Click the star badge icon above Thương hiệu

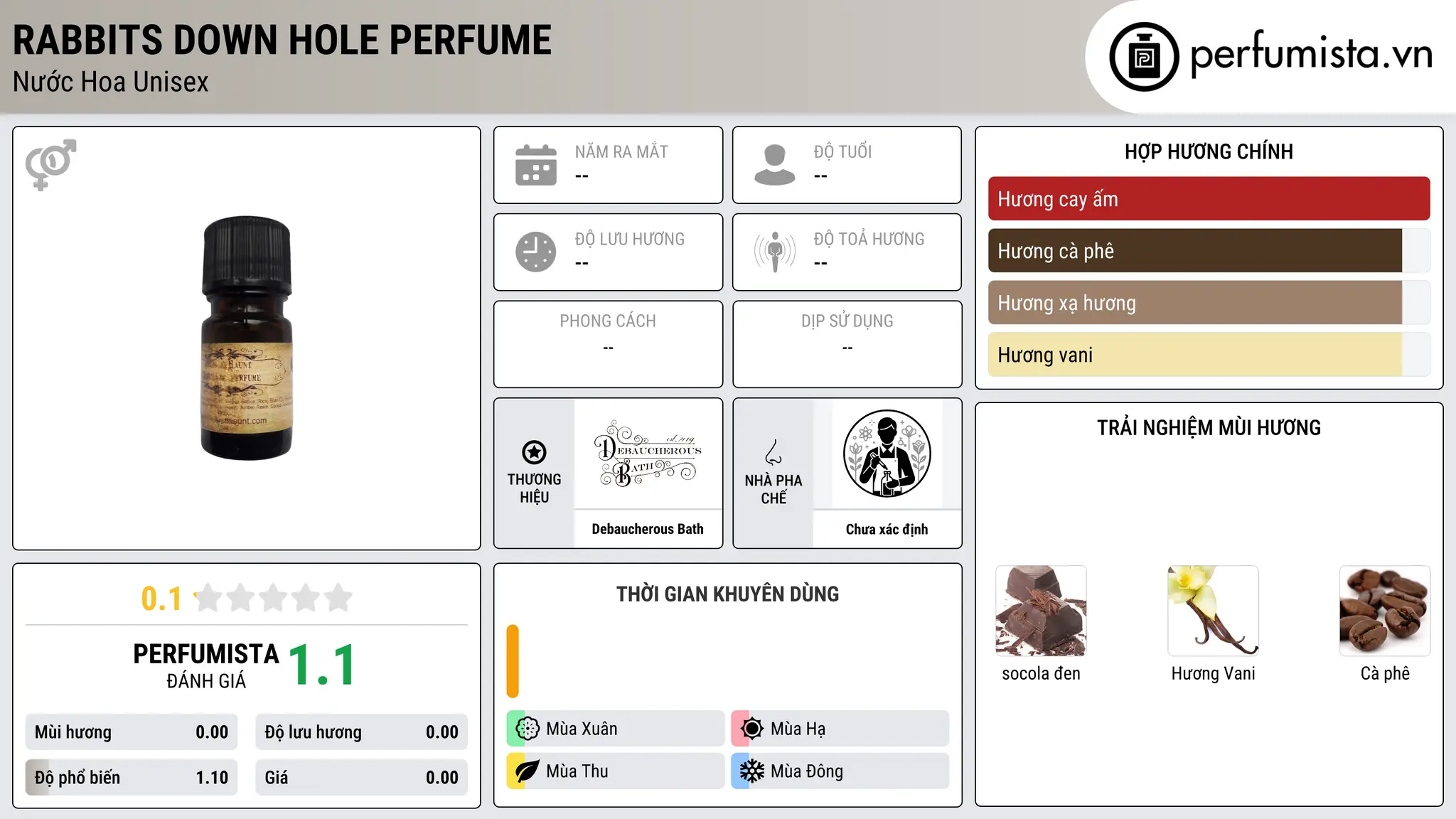coord(534,452)
